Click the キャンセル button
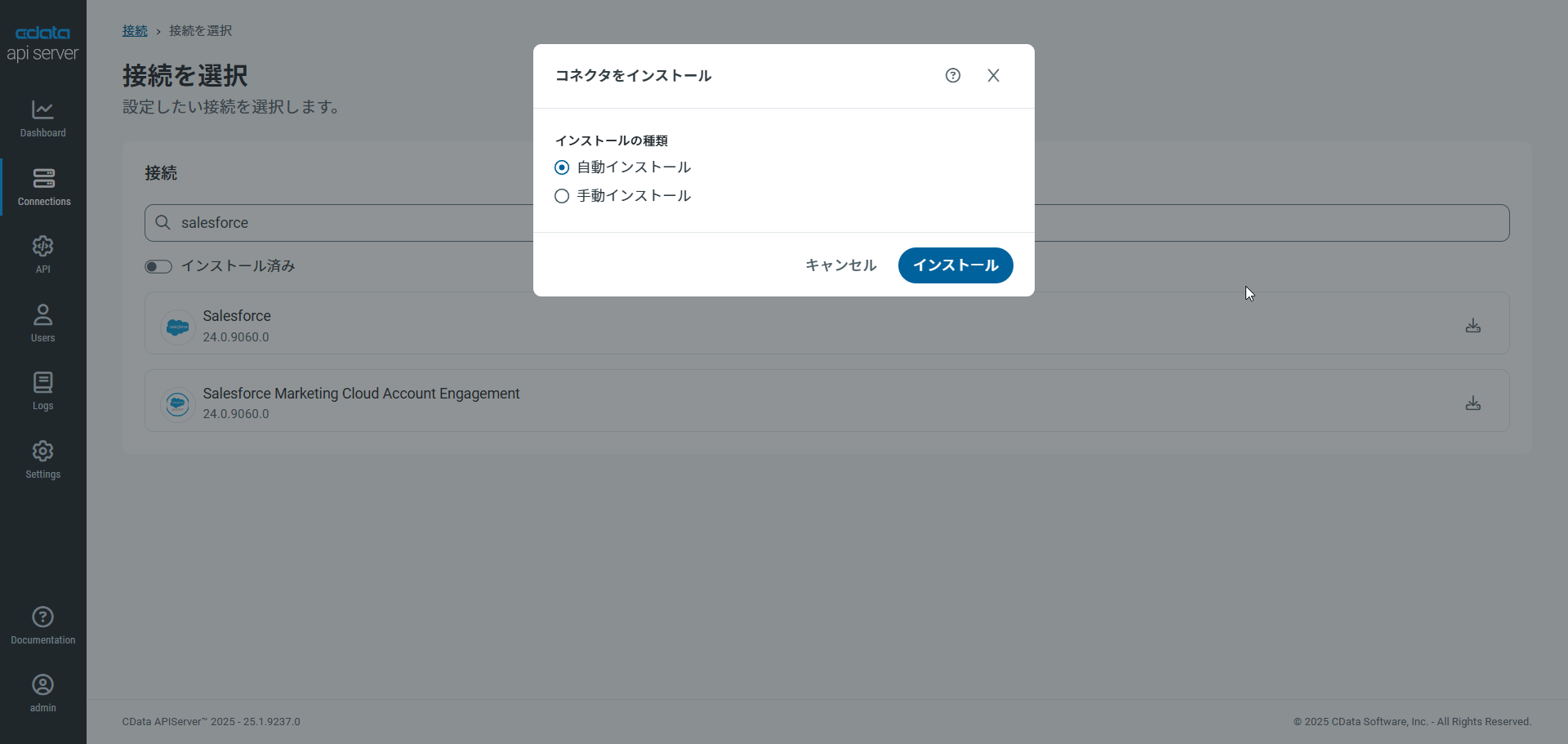 point(840,265)
